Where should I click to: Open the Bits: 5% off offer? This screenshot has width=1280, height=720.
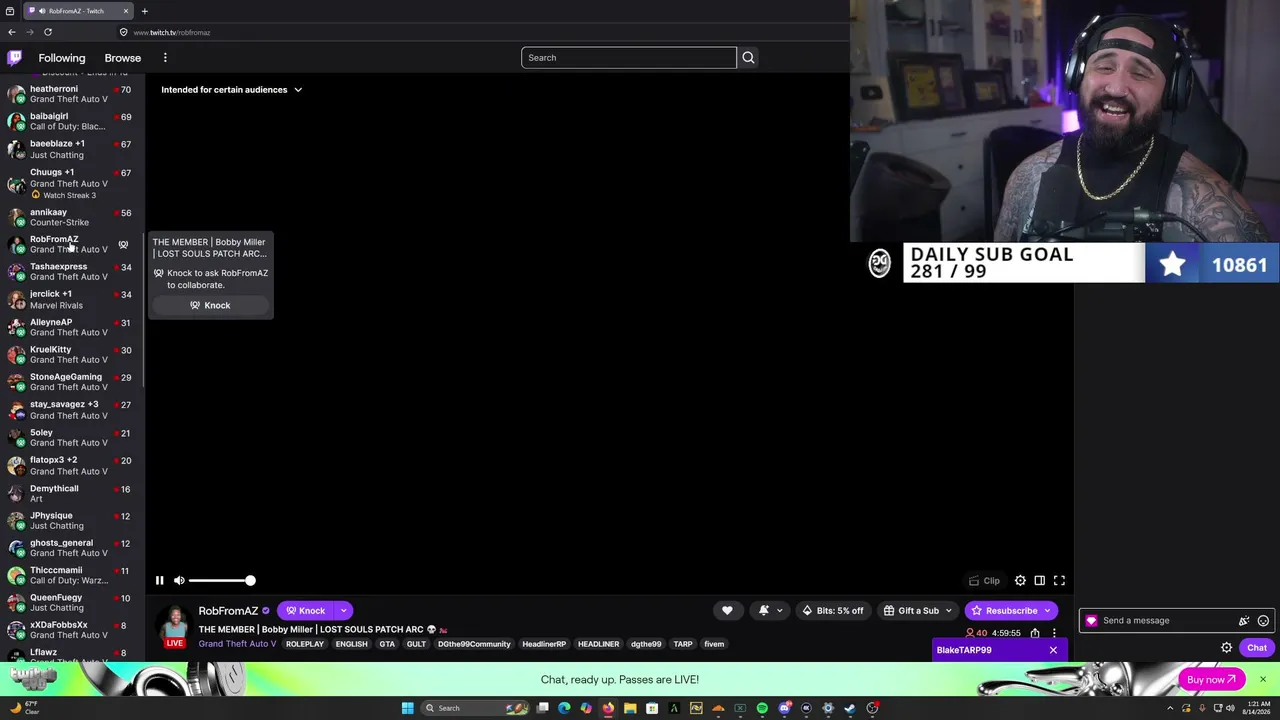coord(833,611)
